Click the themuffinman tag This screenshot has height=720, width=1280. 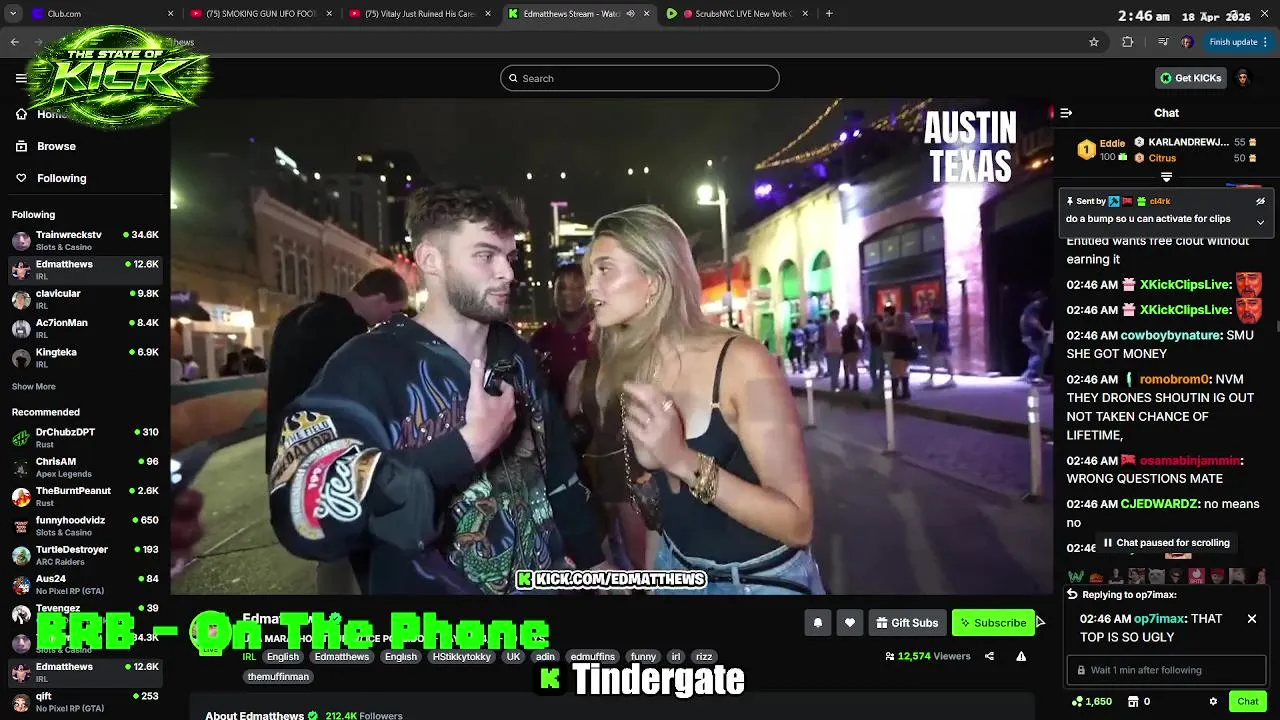(278, 677)
